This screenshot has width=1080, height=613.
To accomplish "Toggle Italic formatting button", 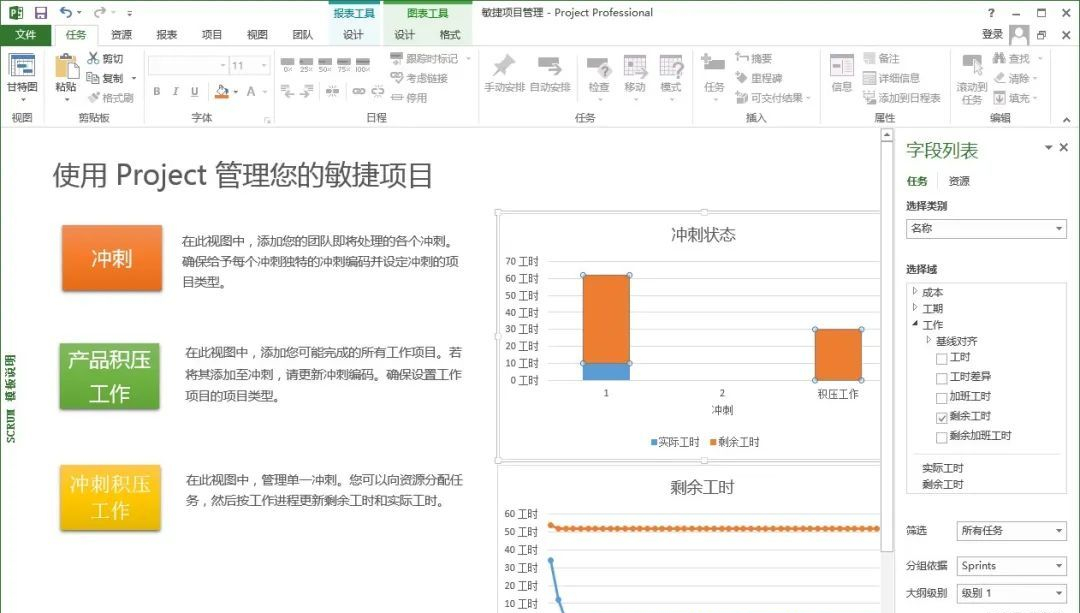I will (x=175, y=91).
